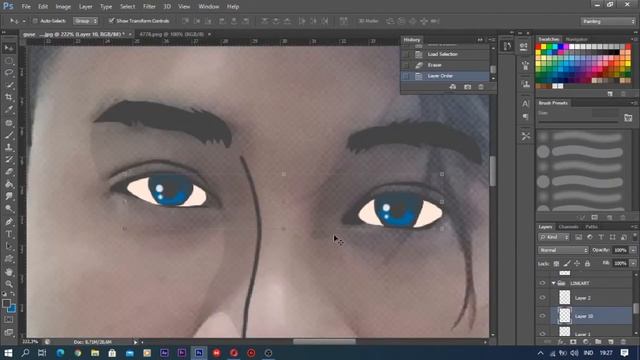Create a new layer icon
Screen dimensions: 640x360
click(611, 342)
